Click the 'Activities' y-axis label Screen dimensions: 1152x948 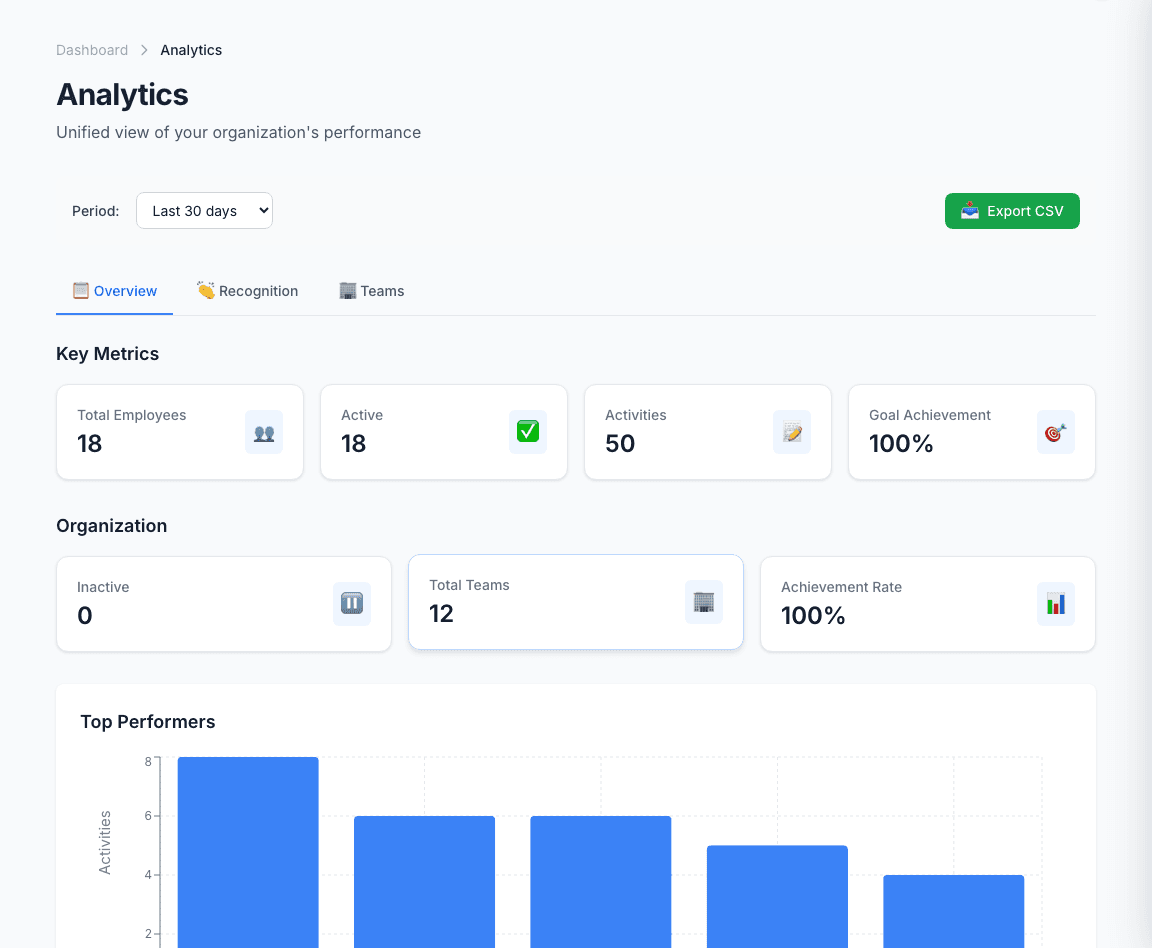click(105, 842)
